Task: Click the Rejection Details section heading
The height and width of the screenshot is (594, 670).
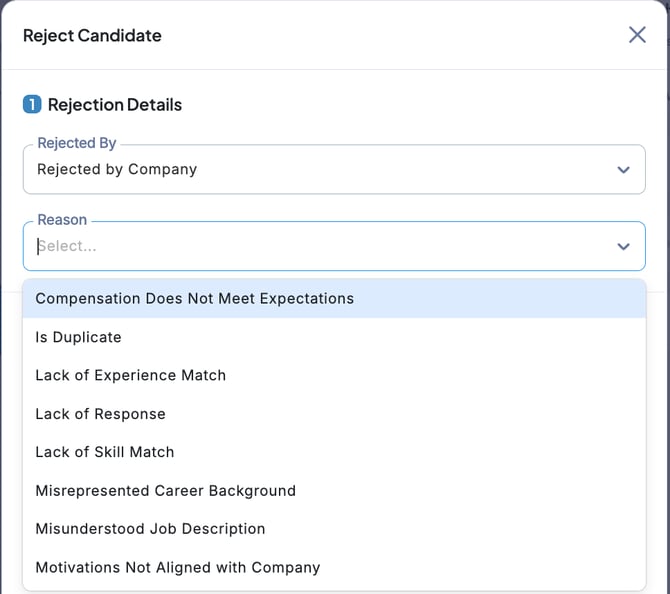Action: (115, 104)
